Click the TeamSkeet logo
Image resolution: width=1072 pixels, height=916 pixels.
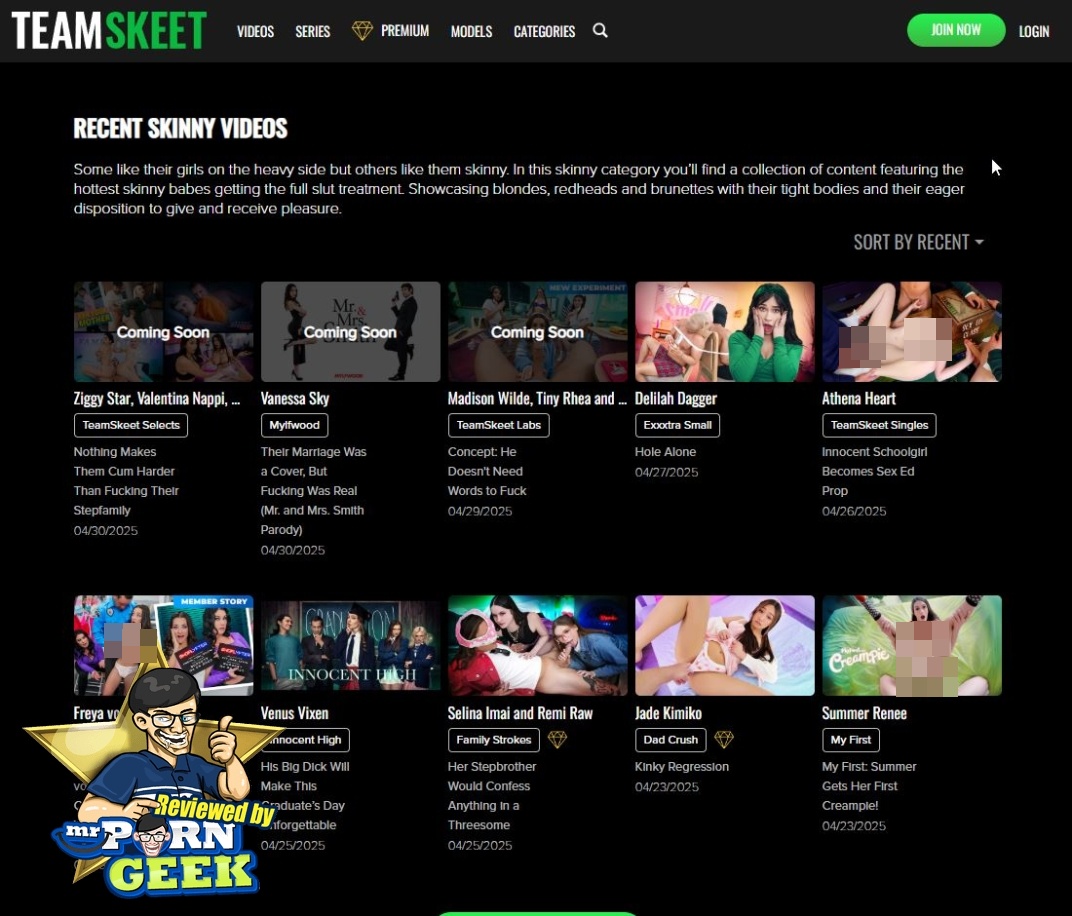coord(109,31)
